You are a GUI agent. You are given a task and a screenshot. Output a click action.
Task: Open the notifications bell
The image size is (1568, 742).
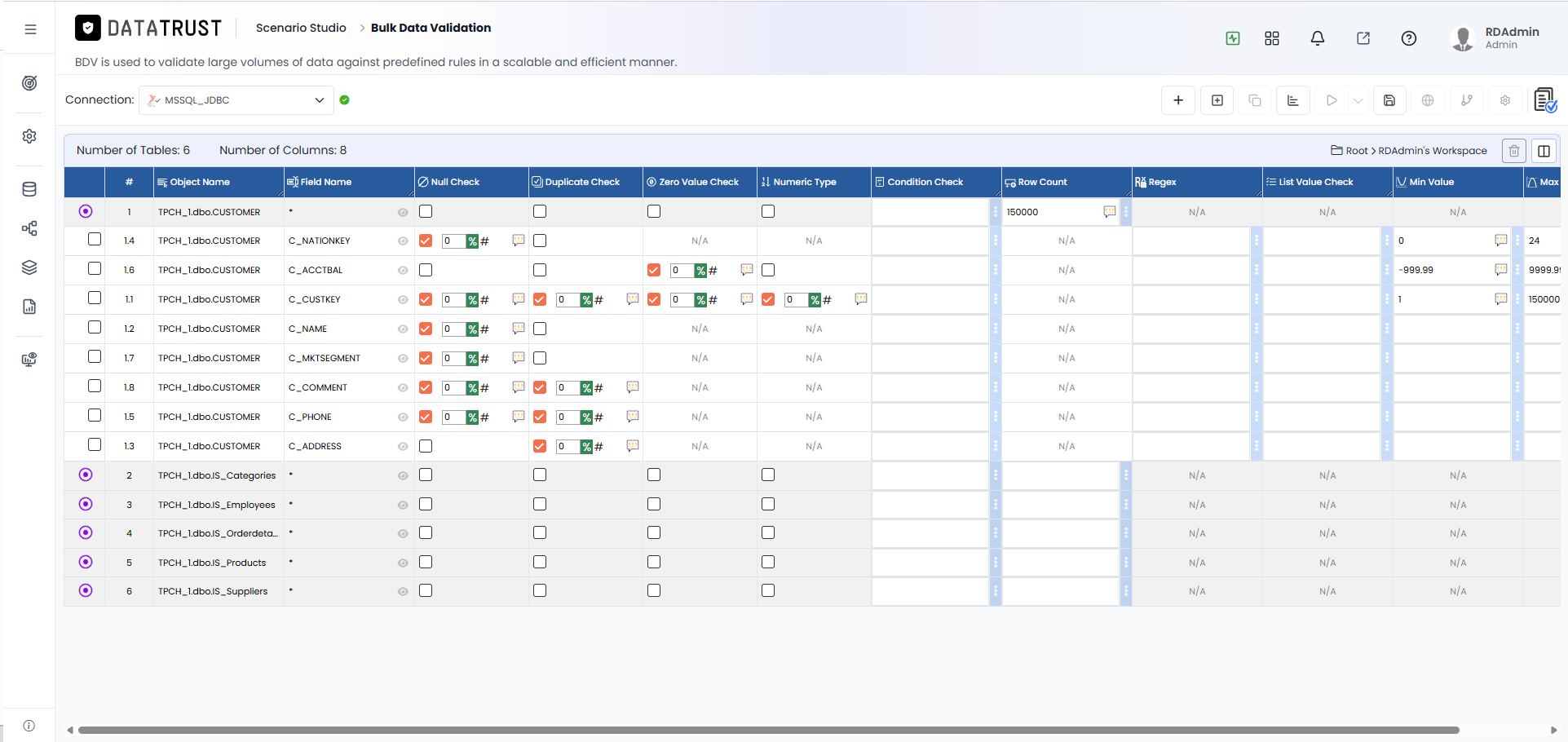[1317, 38]
